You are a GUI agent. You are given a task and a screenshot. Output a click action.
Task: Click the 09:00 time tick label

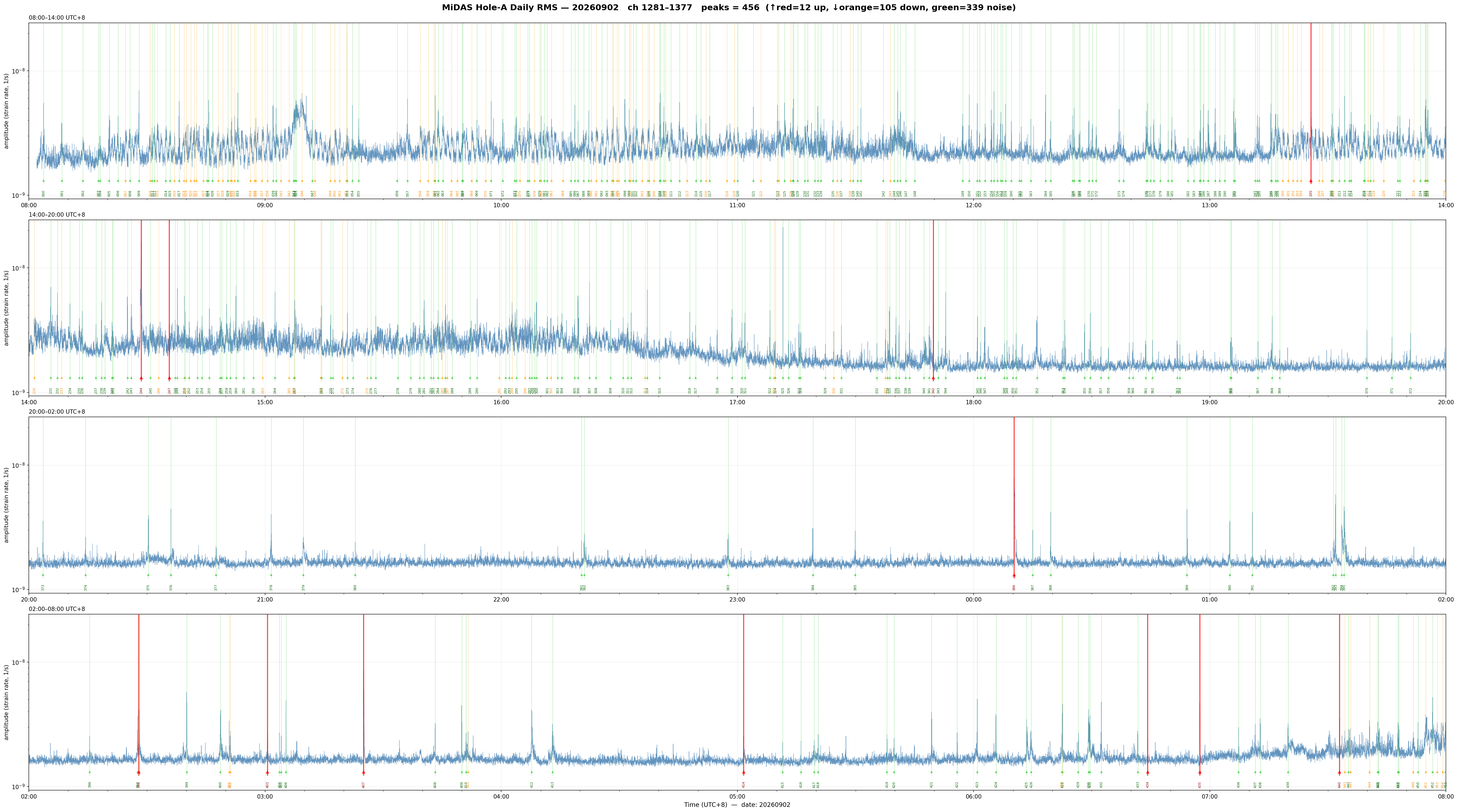[x=265, y=205]
